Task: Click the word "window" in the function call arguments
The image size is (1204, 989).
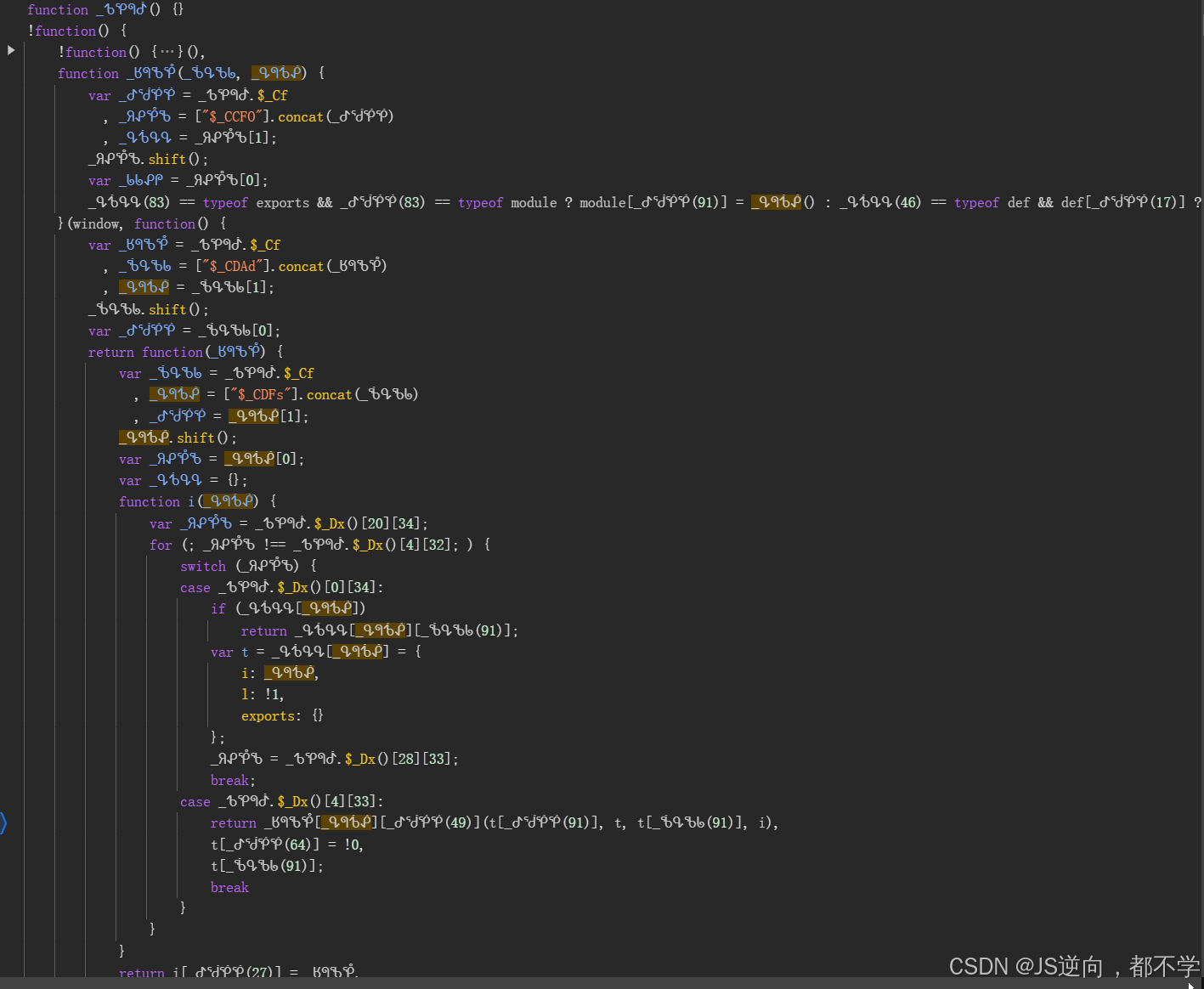Action: (x=96, y=223)
